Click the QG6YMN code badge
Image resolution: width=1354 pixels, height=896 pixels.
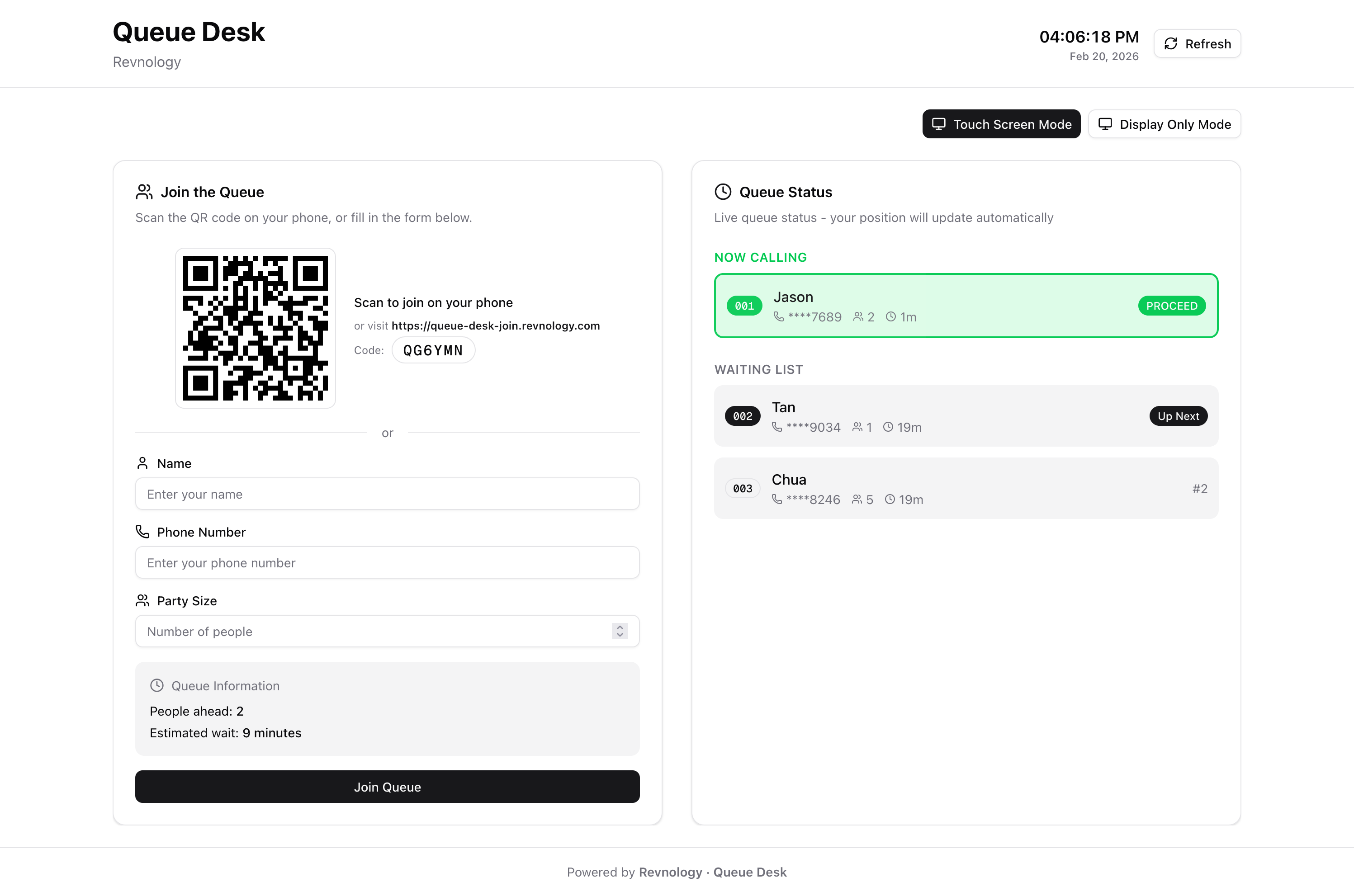tap(433, 350)
